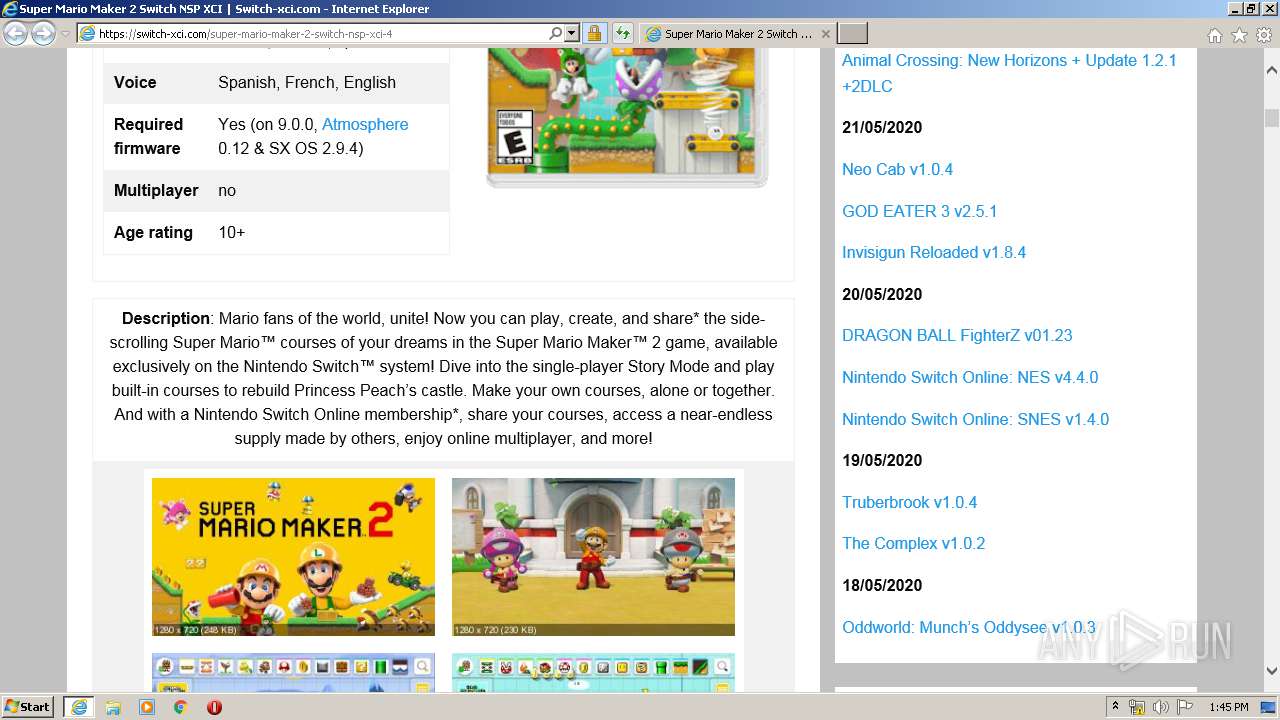Open the Super Mario Maker 2 logo screenshot
Screen dimensions: 1280x720
coord(293,556)
